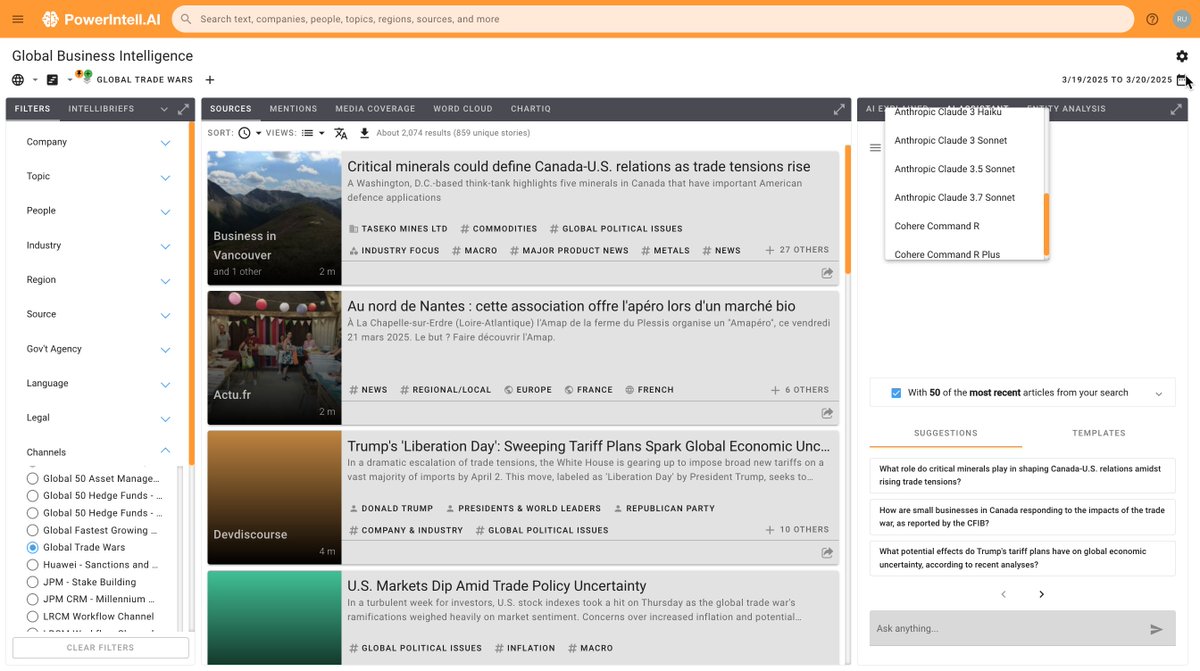Screen dimensions: 1200x671
Task: Use the small businesses CFIB suggestion
Action: coord(1022,516)
